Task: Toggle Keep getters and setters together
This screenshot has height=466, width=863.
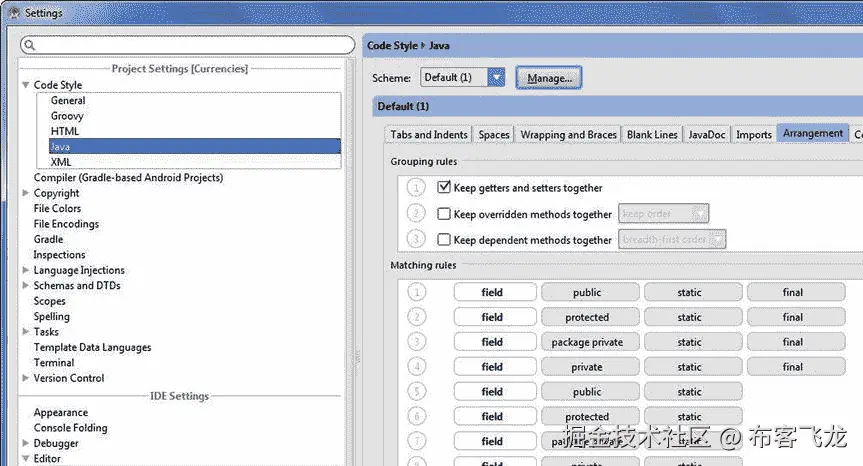Action: 444,187
